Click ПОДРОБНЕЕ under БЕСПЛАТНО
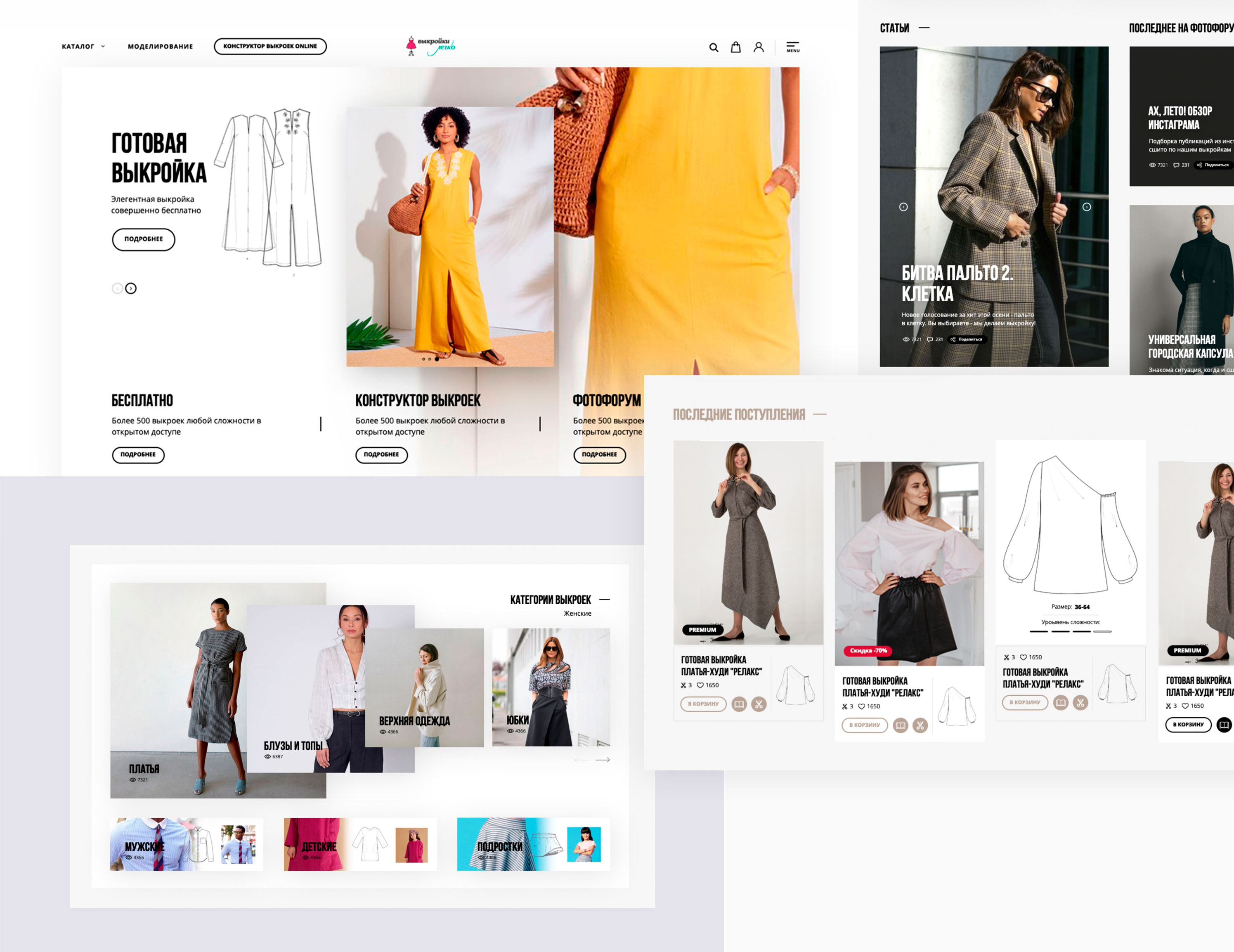The height and width of the screenshot is (952, 1234). [138, 455]
